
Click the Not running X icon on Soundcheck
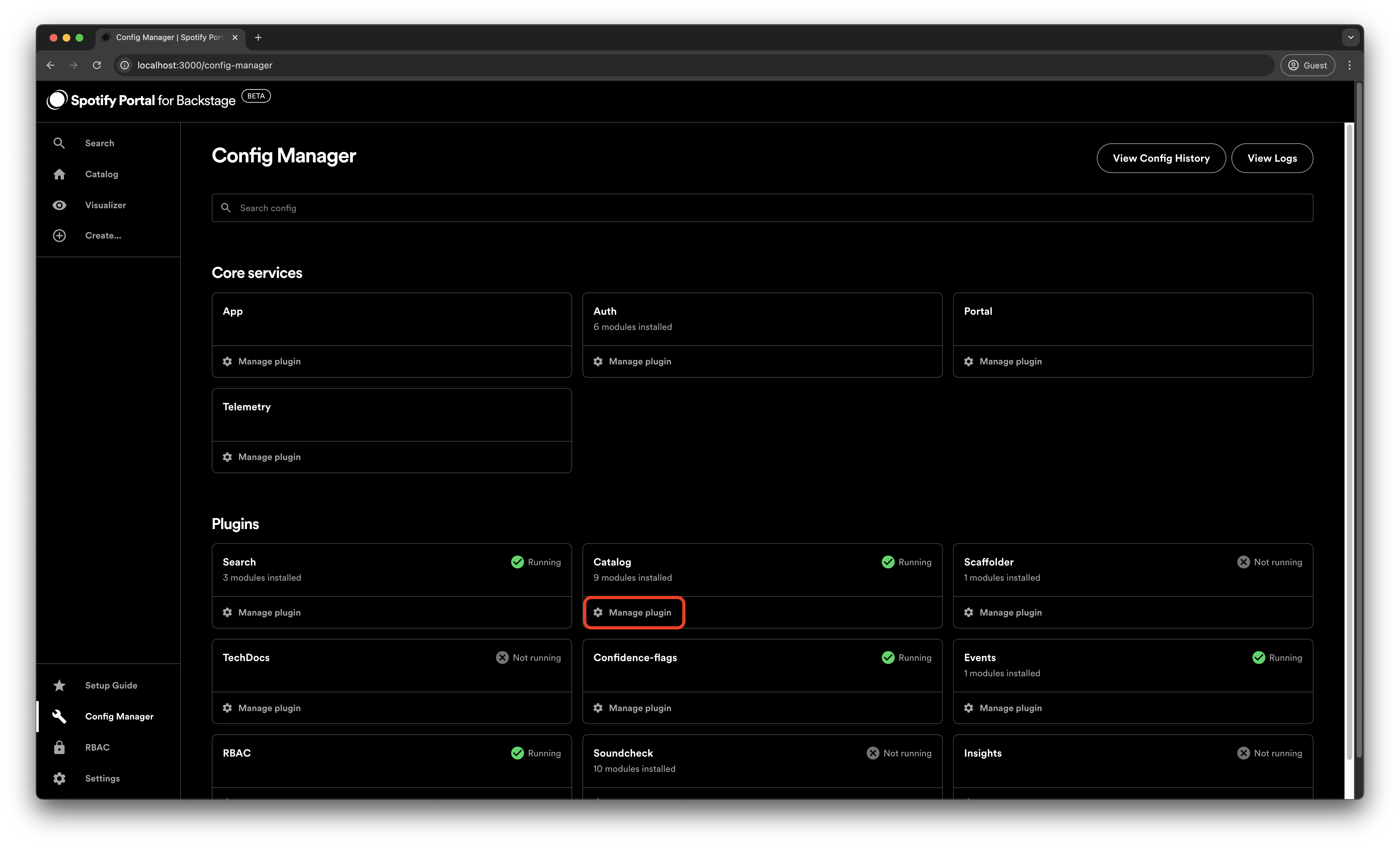(x=873, y=753)
